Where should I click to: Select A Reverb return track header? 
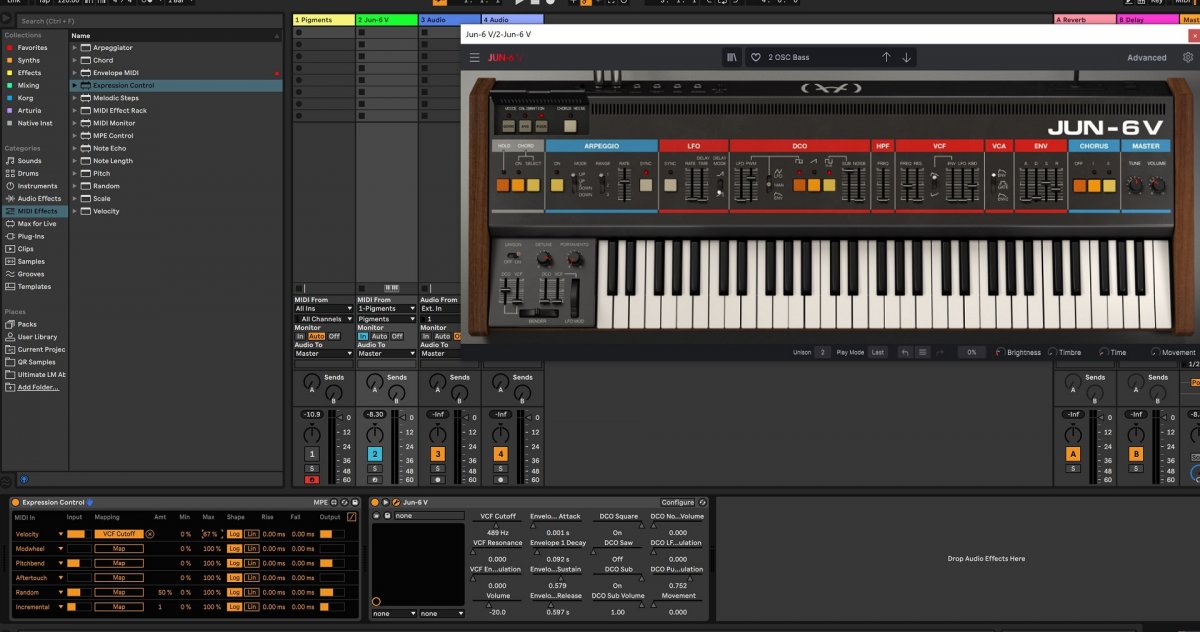tap(1085, 19)
